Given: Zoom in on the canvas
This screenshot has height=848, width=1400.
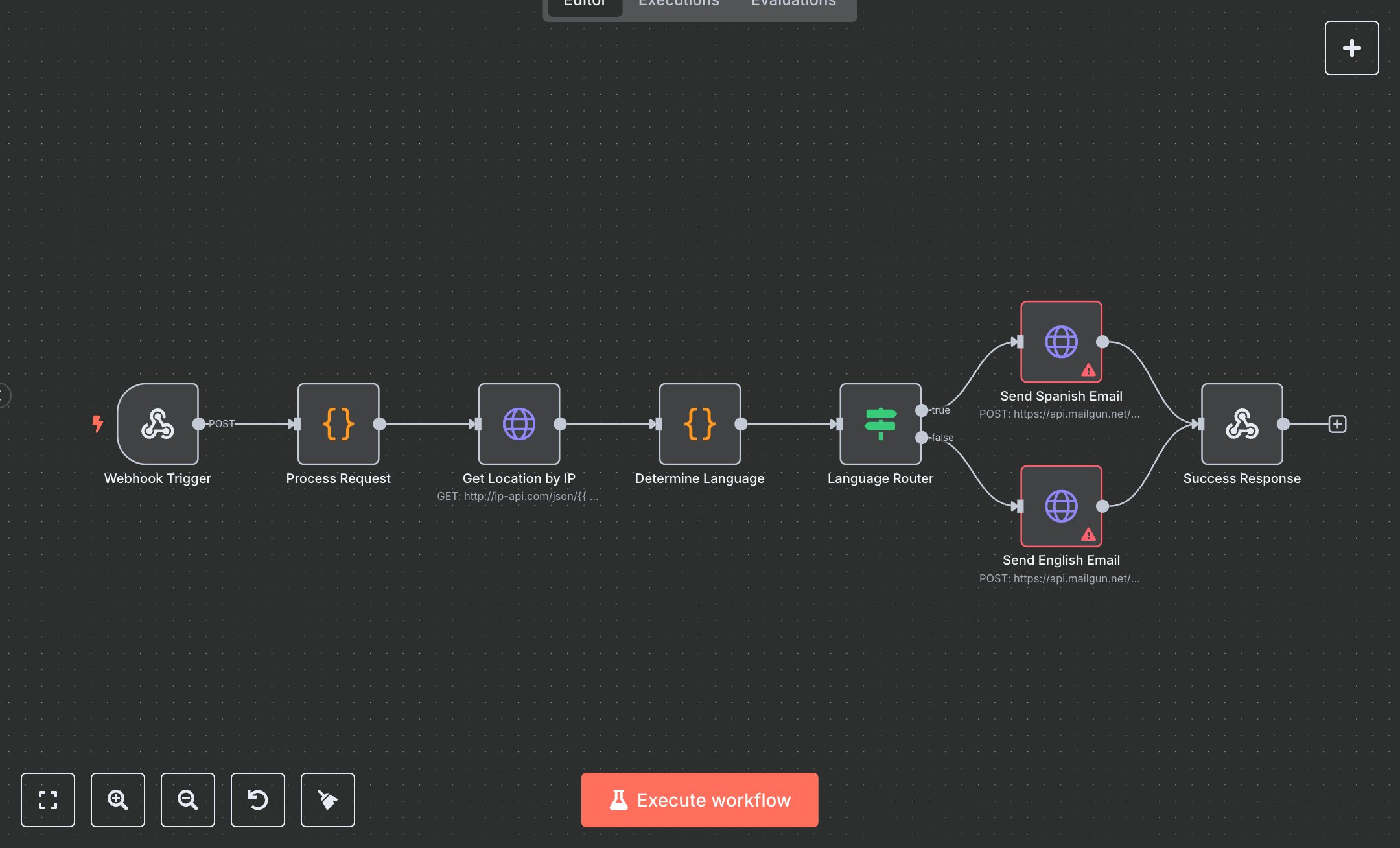Looking at the screenshot, I should 118,800.
